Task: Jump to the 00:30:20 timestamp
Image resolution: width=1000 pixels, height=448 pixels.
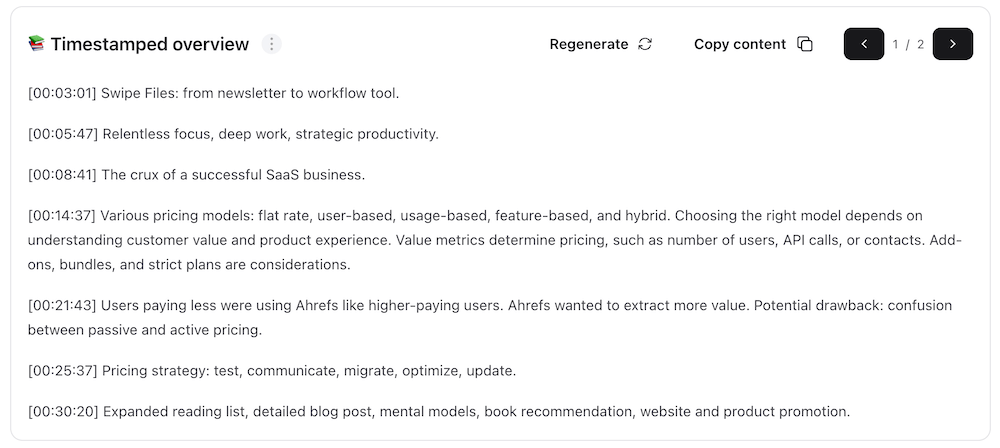Action: click(x=62, y=411)
